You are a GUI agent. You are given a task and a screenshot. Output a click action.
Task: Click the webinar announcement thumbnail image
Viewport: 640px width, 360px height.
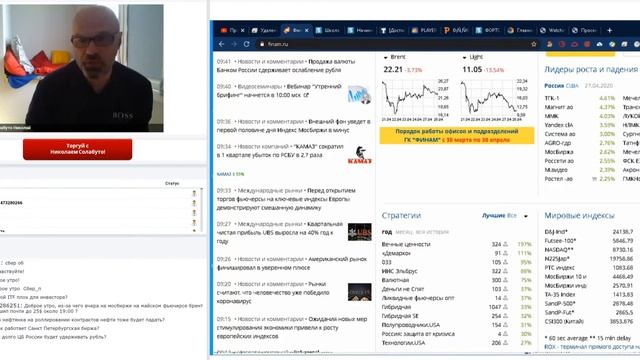click(x=360, y=95)
